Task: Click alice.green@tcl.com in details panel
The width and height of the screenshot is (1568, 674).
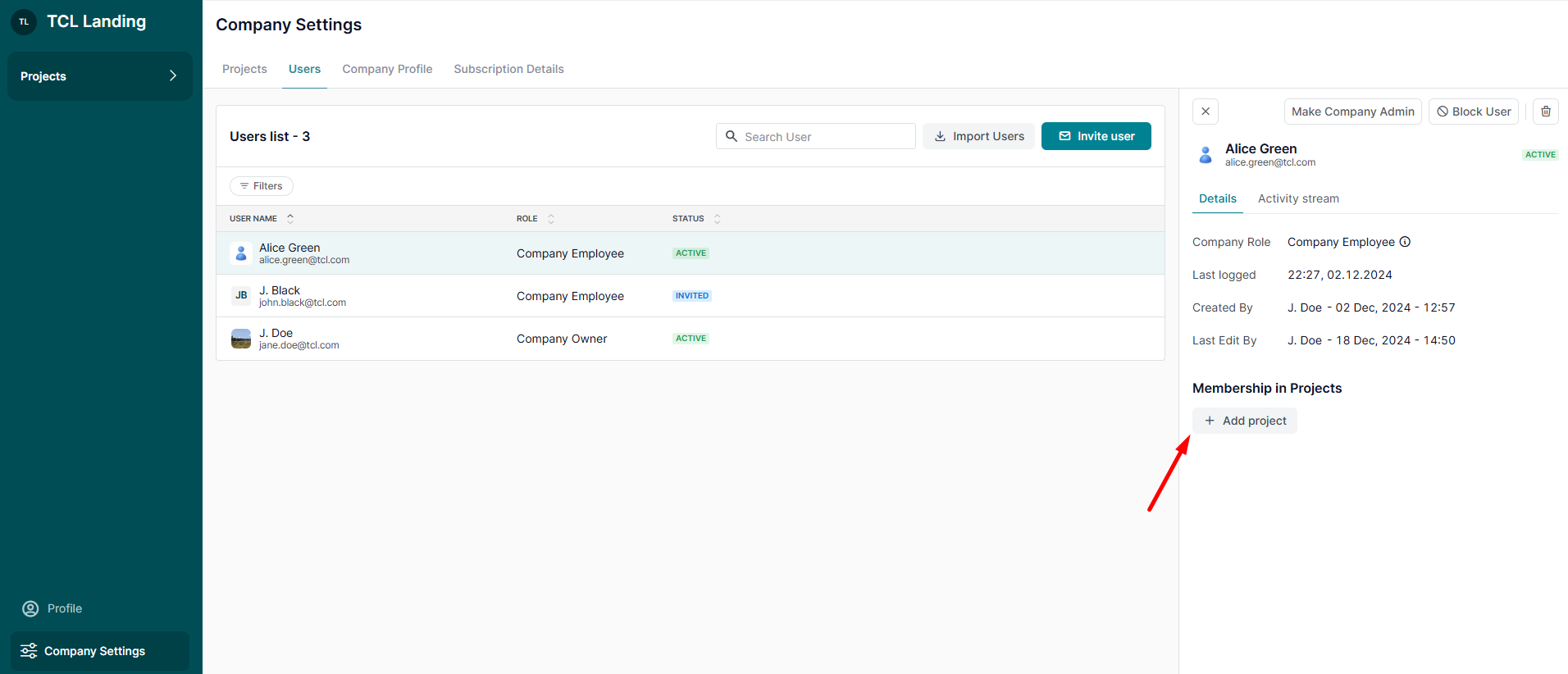Action: point(1270,162)
